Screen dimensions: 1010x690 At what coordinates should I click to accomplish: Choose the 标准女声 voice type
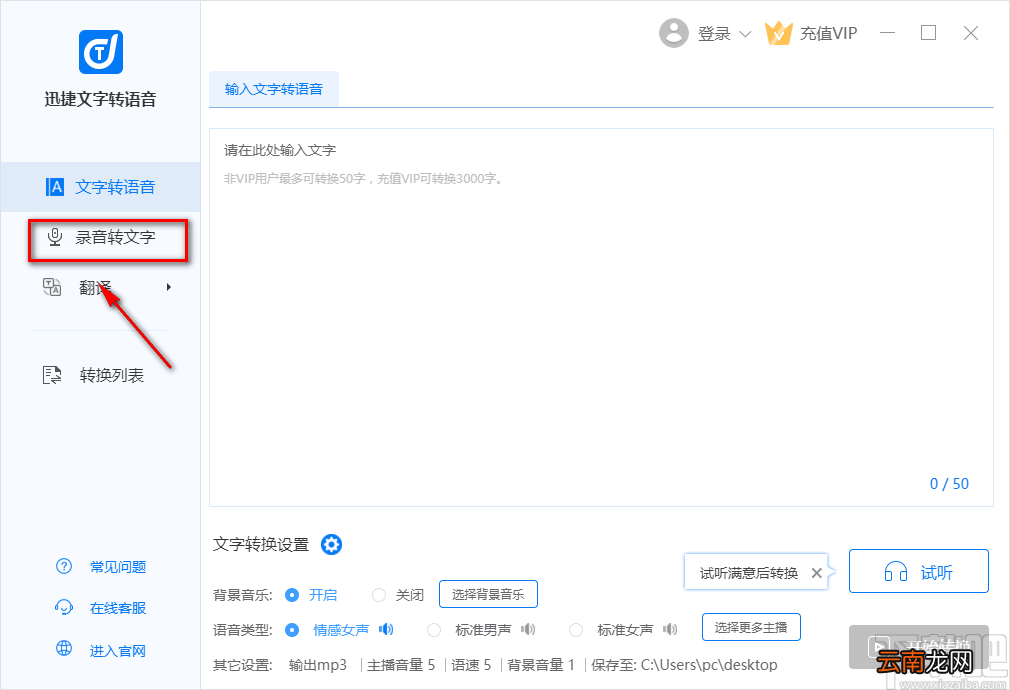576,629
